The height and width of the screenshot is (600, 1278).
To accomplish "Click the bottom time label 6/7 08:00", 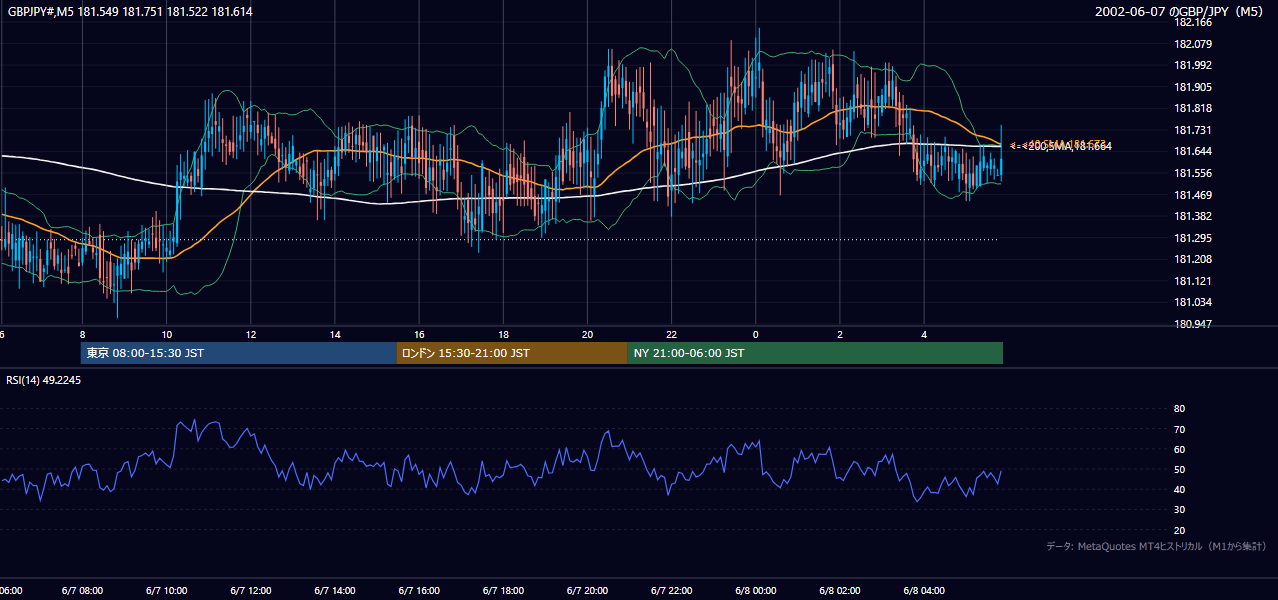I will point(82,591).
